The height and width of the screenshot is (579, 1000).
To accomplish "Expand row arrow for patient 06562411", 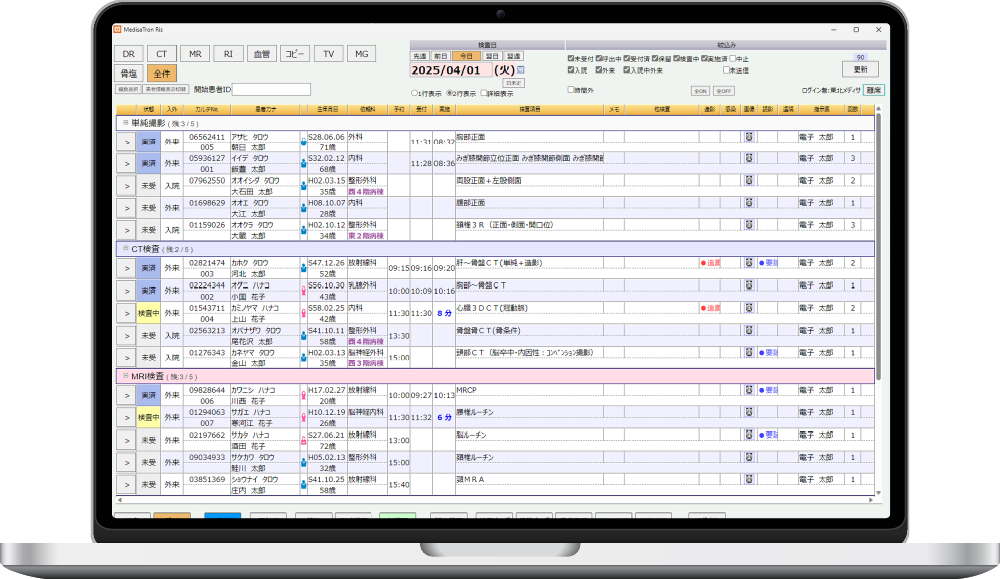I will coord(126,142).
